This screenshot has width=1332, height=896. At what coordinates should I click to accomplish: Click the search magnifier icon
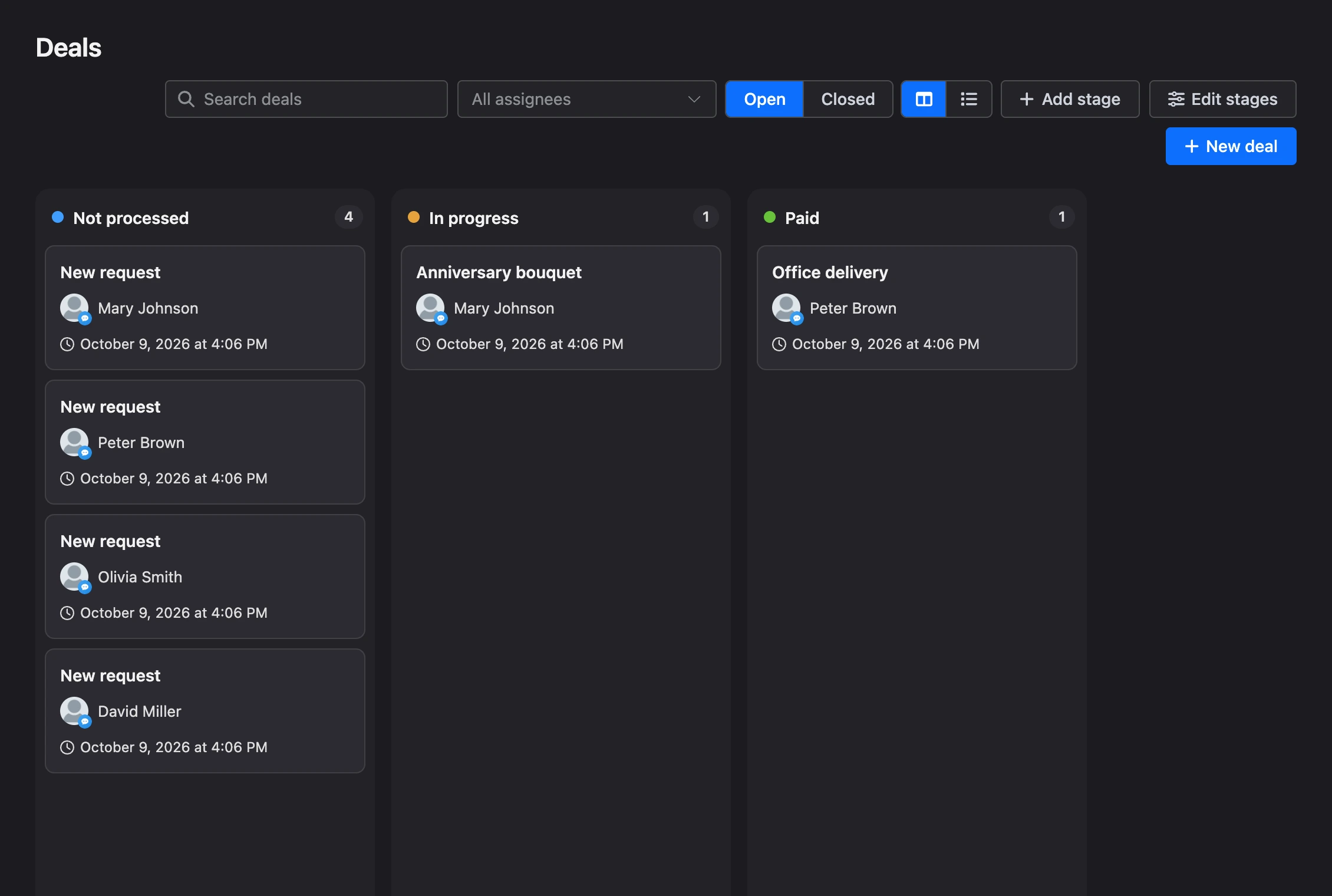(x=186, y=99)
